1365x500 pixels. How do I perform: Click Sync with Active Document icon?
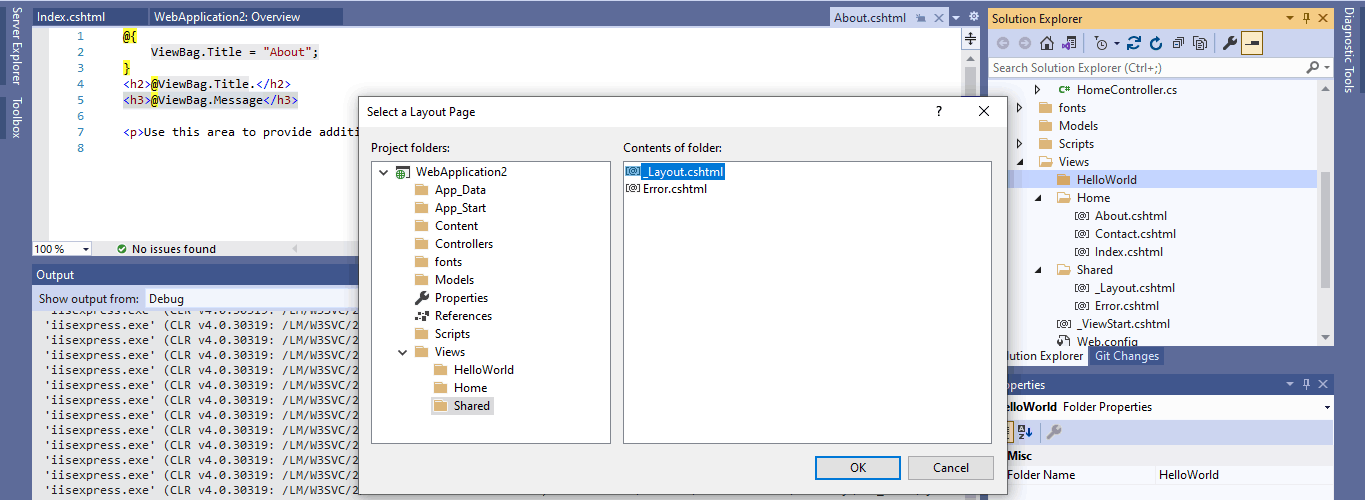coord(1134,43)
